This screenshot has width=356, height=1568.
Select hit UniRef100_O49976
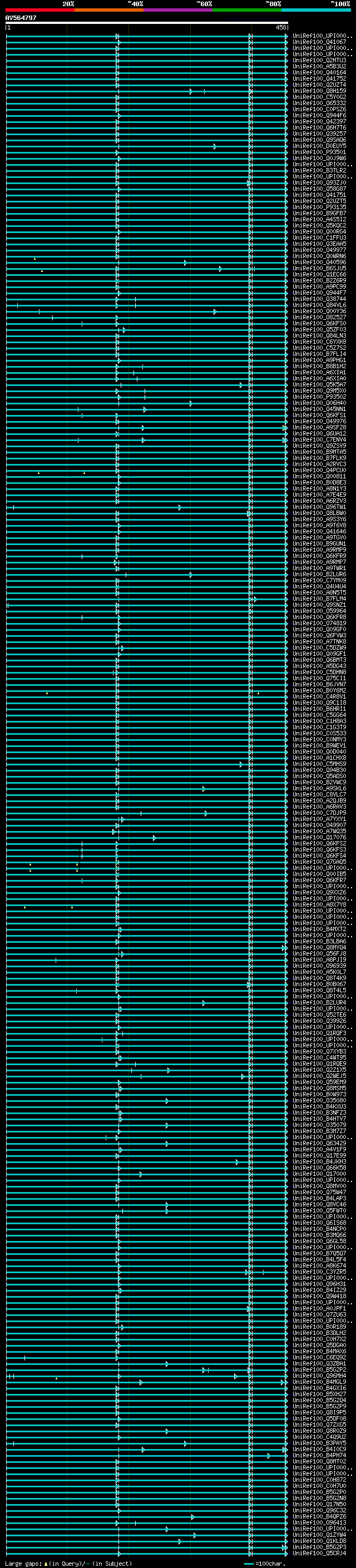319,421
